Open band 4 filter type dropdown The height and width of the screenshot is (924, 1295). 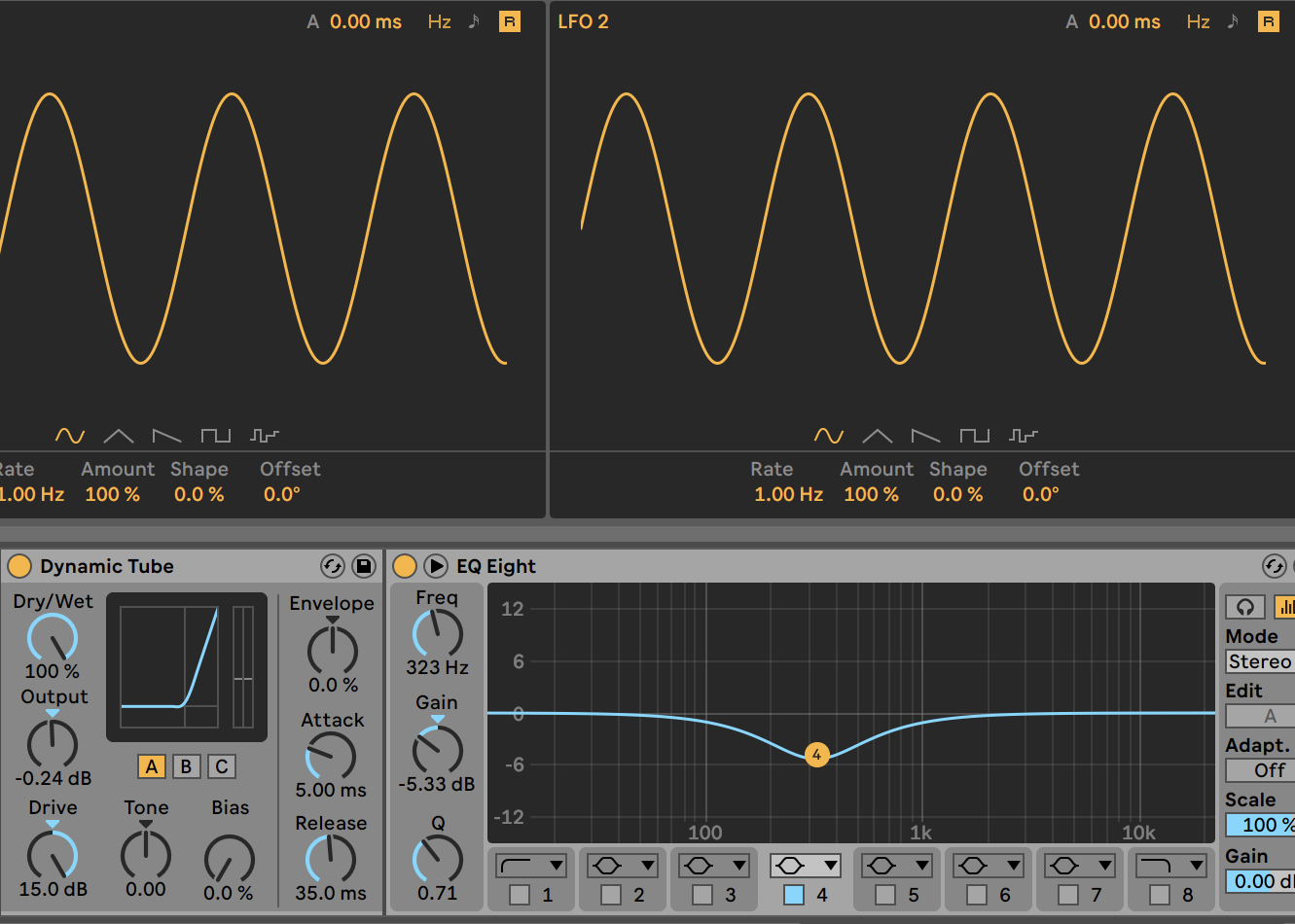pos(804,866)
